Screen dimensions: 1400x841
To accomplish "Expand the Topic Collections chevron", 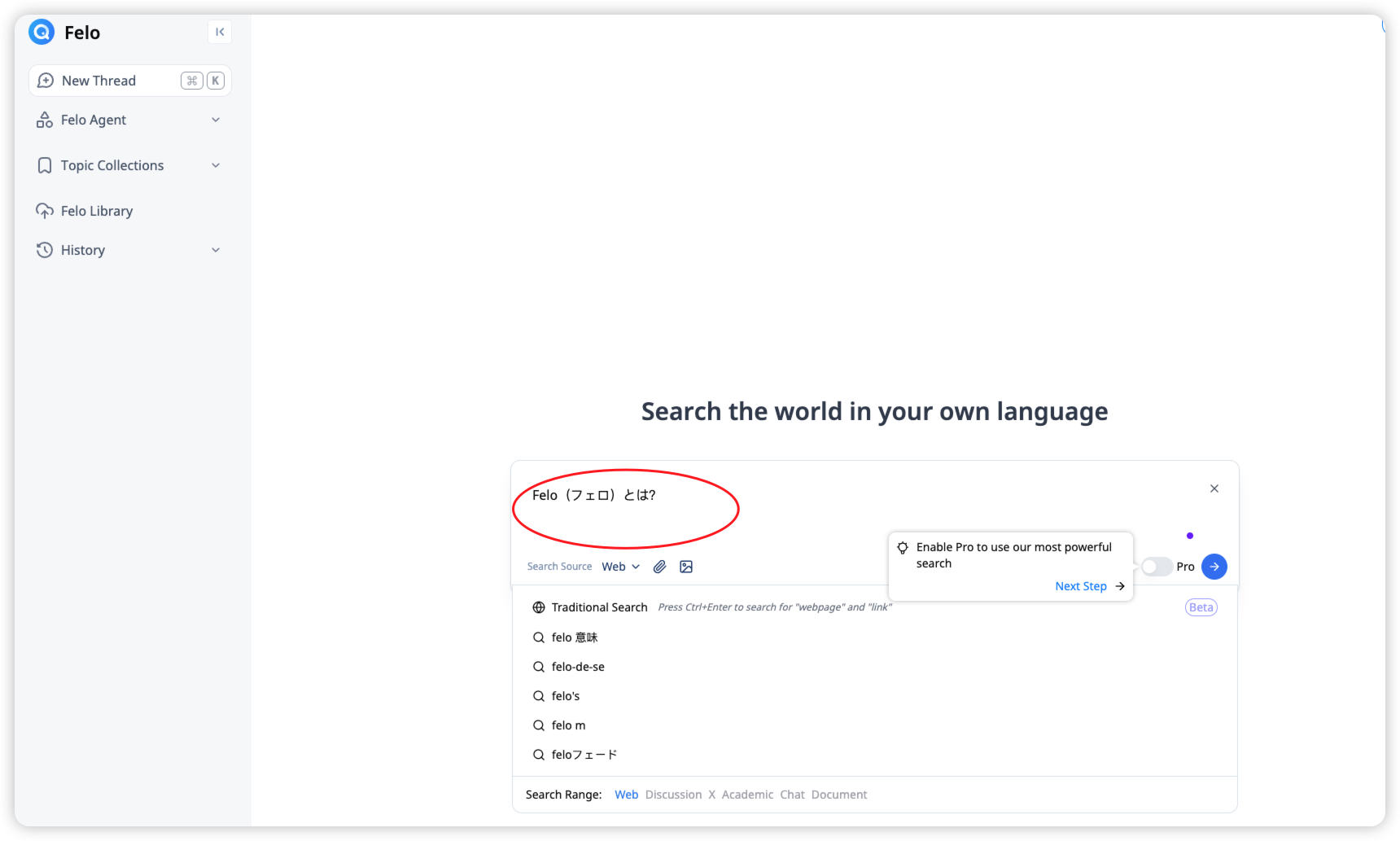I will [216, 165].
